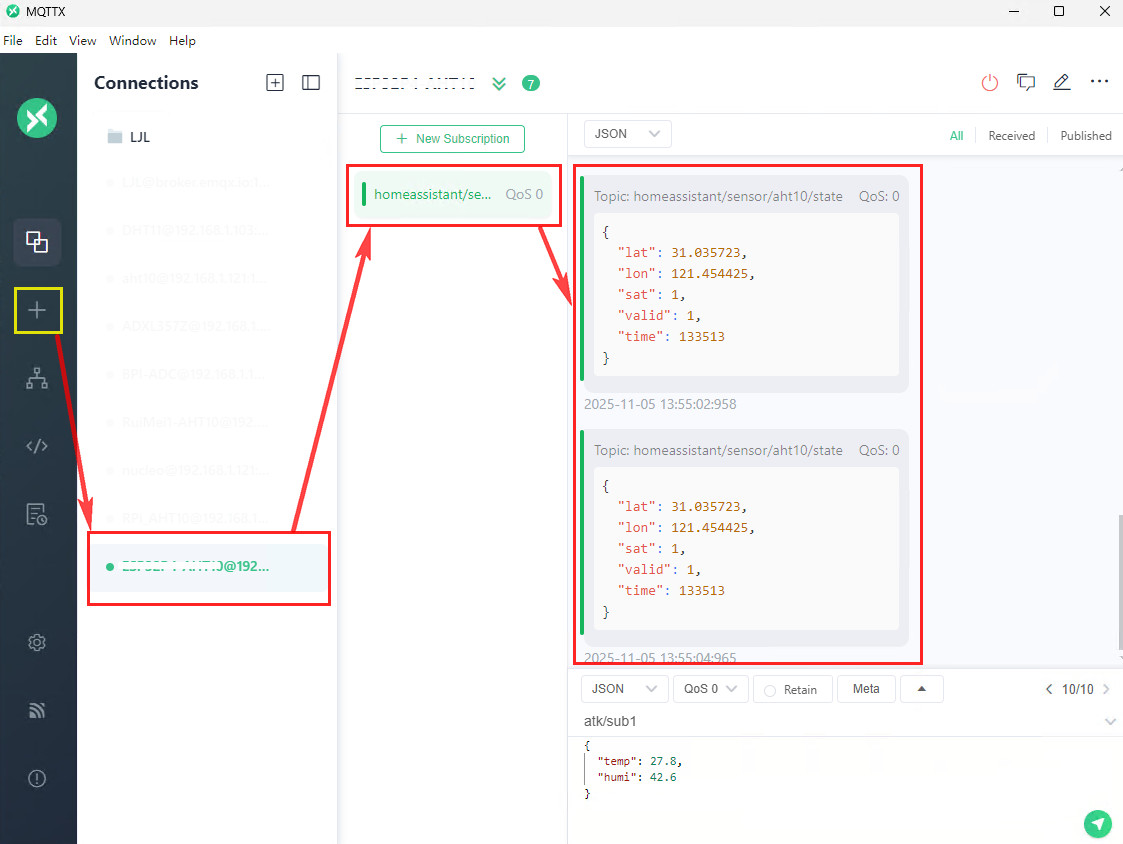Edit the connection with the pencil icon
The image size is (1123, 844).
pos(1061,82)
